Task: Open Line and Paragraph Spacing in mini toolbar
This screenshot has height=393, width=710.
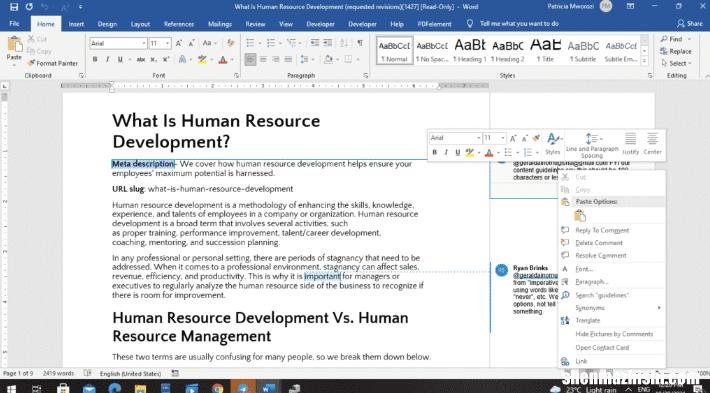Action: click(x=591, y=145)
